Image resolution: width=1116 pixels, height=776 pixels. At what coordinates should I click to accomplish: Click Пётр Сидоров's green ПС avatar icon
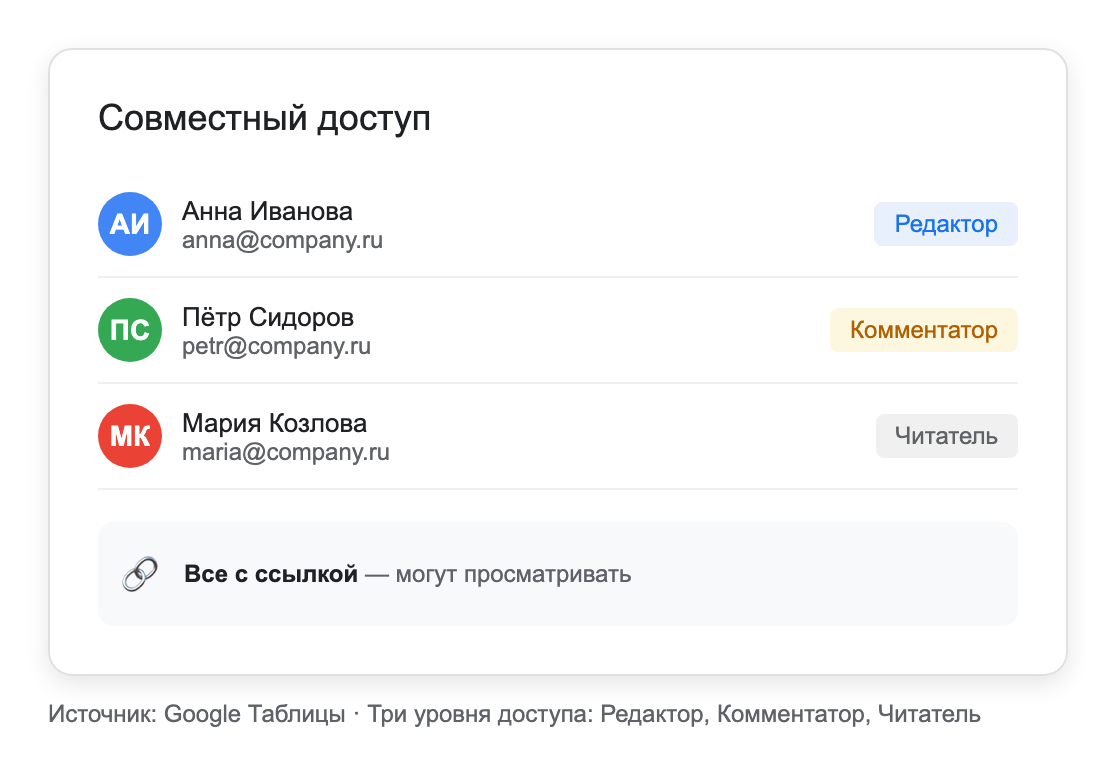129,330
